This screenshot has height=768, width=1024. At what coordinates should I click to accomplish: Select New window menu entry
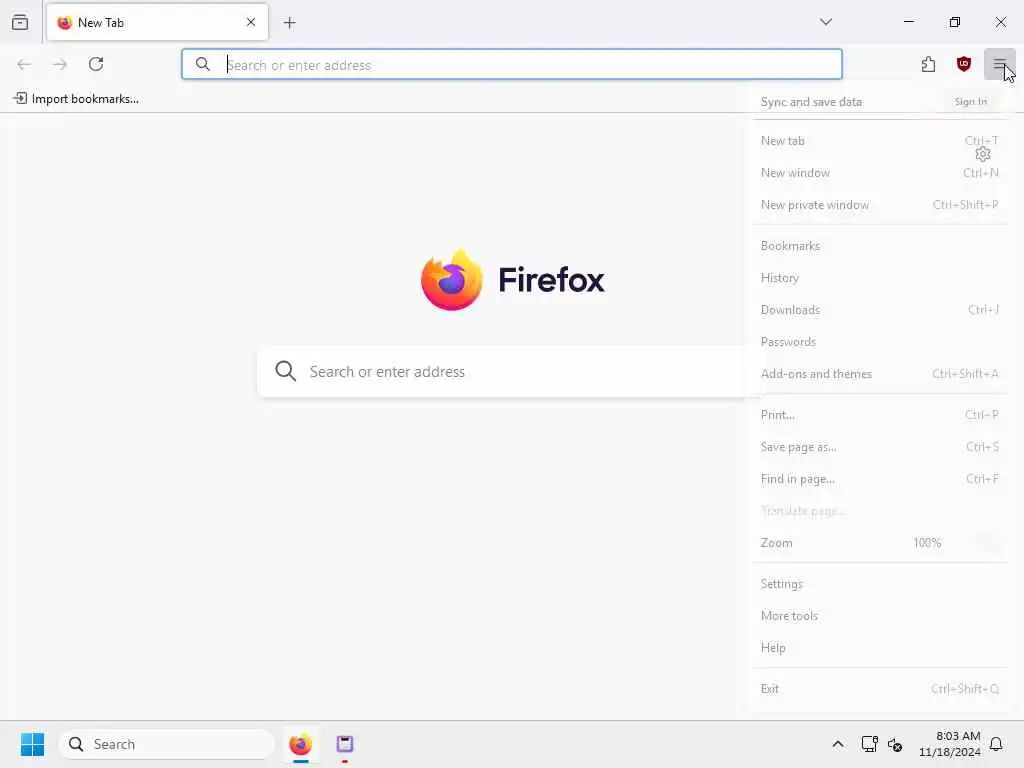pos(879,172)
